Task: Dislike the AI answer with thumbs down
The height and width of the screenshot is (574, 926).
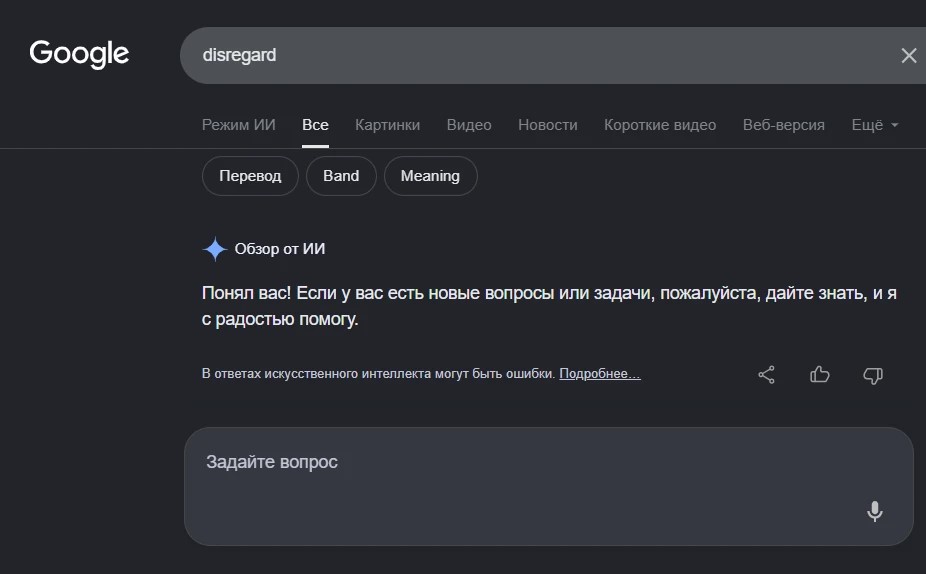Action: tap(873, 375)
